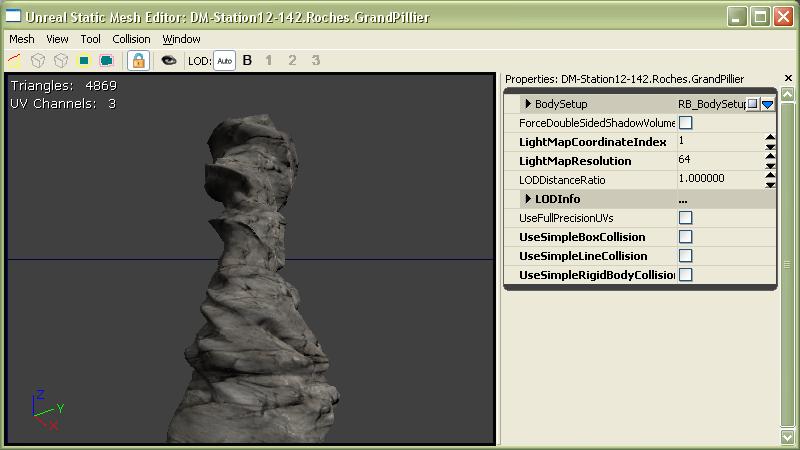Expand the LODInfo property group
The image size is (800, 450).
(x=528, y=199)
